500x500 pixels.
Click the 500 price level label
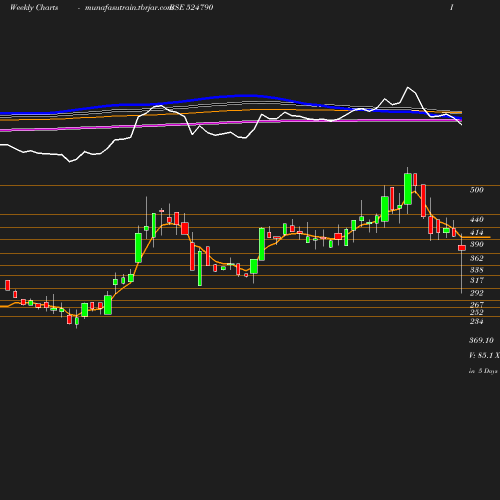[477, 190]
